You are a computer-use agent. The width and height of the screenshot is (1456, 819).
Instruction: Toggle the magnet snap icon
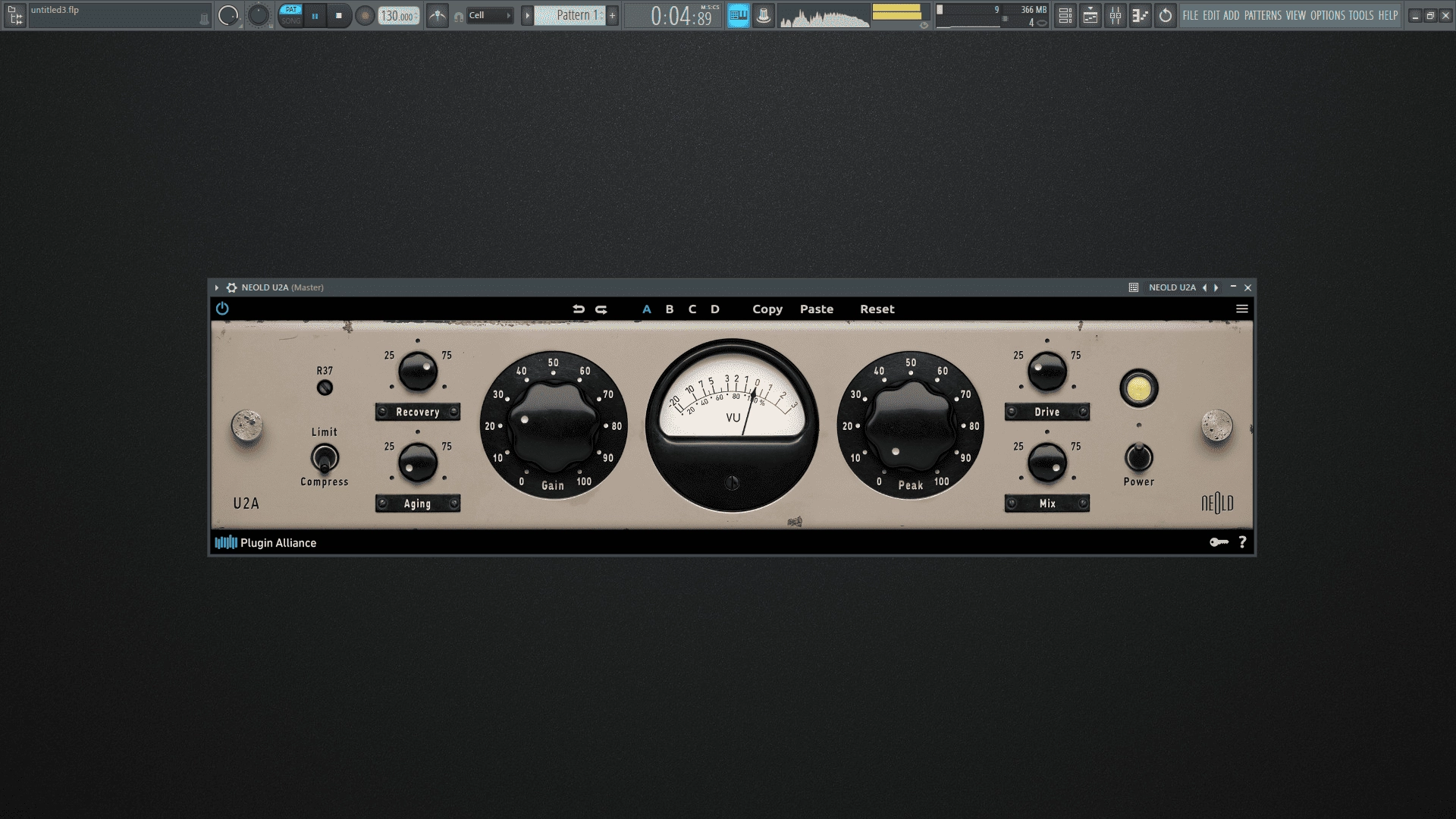point(459,17)
